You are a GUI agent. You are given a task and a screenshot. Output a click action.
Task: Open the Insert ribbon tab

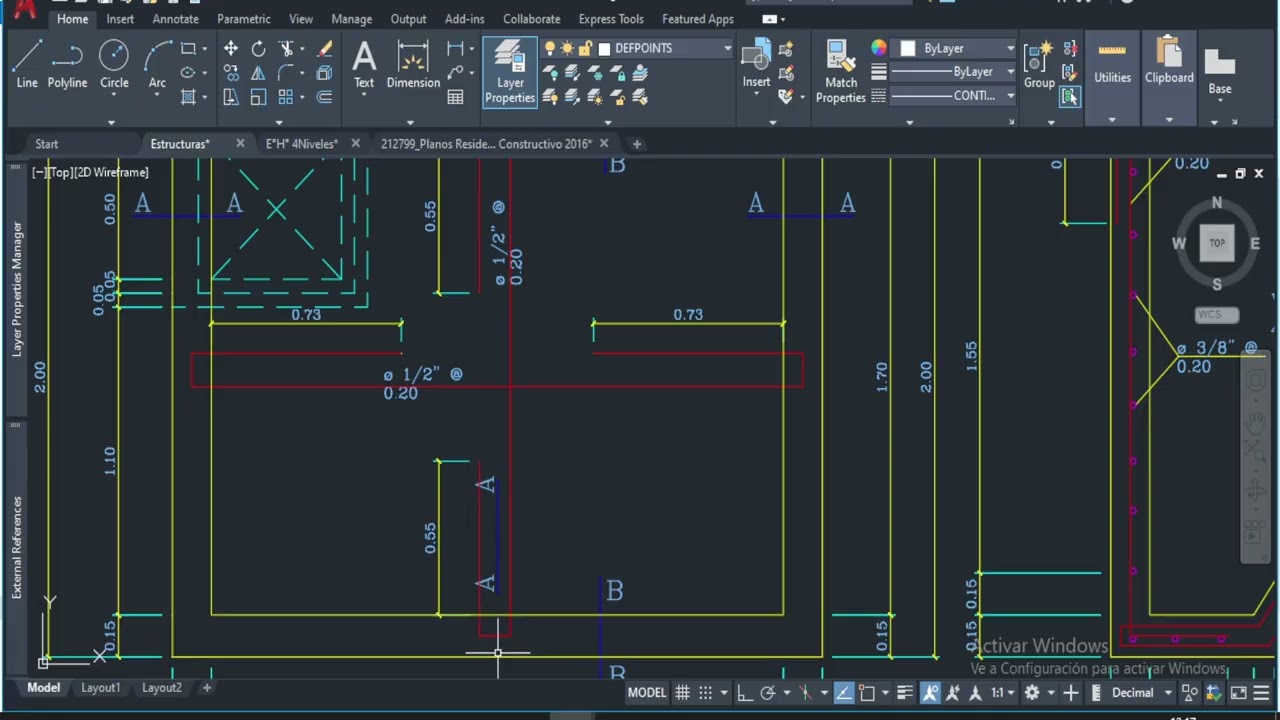click(120, 19)
